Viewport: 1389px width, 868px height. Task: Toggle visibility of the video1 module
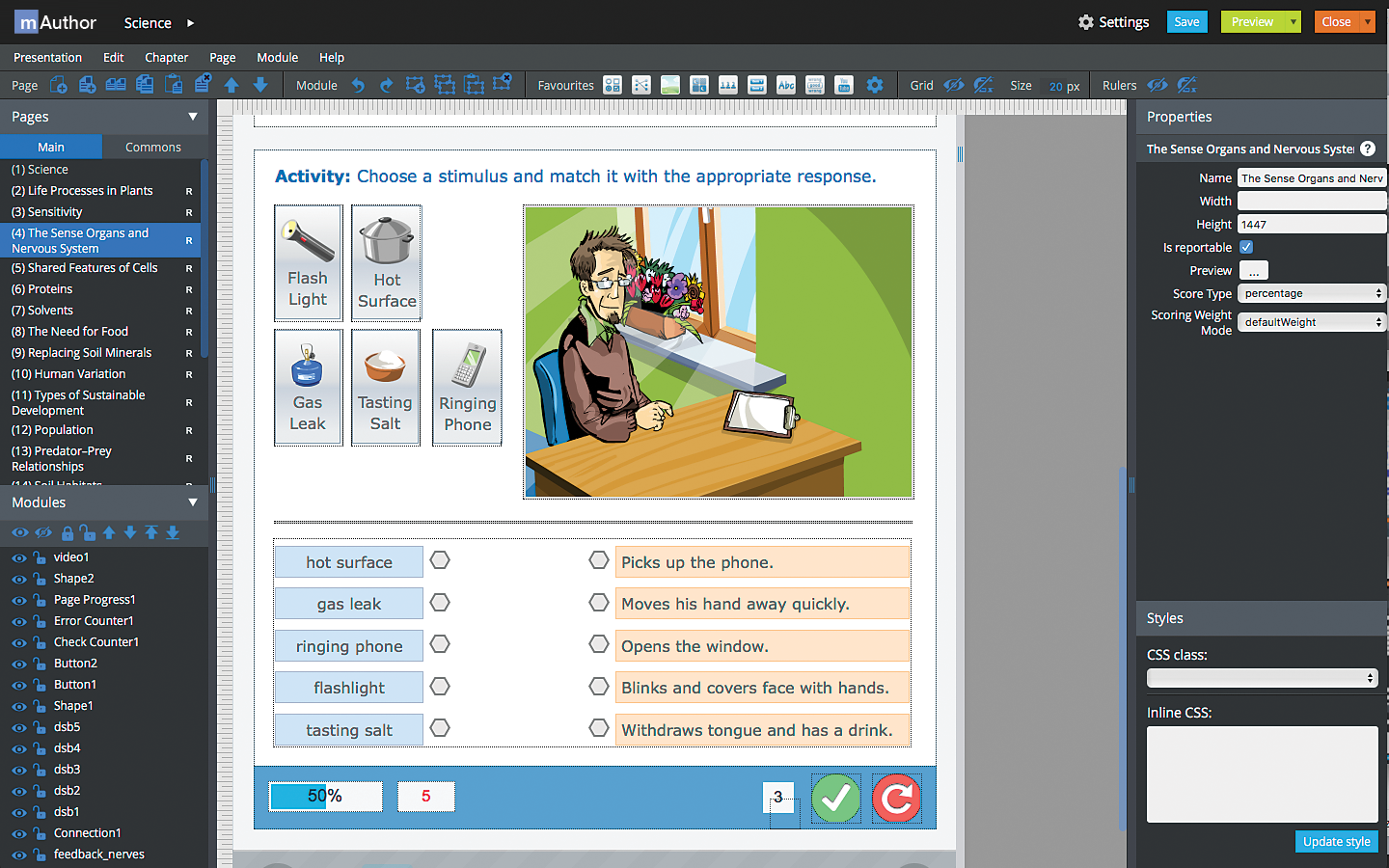point(19,556)
